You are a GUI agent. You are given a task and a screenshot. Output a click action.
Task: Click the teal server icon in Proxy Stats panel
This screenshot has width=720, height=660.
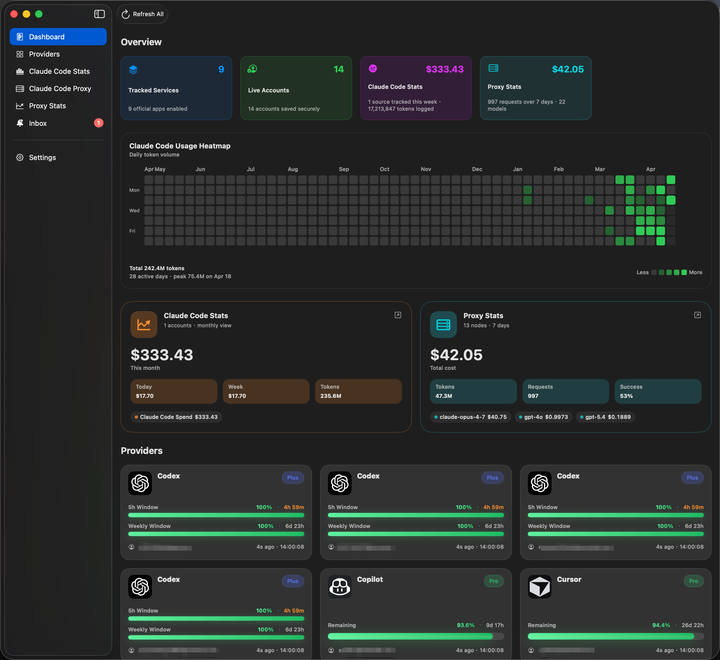pos(443,325)
